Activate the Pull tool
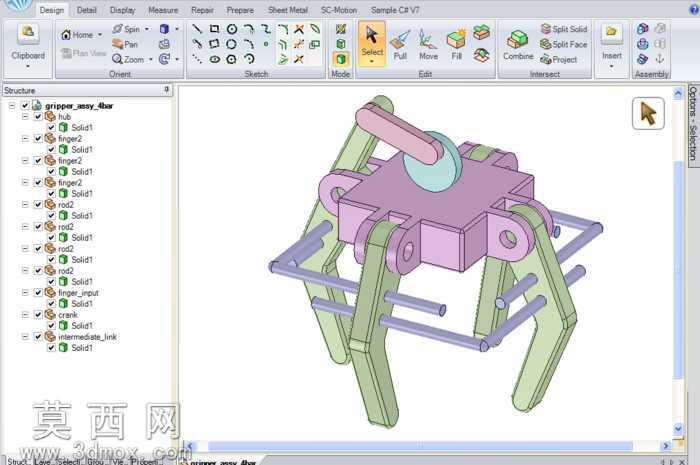Viewport: 700px width, 465px height. pyautogui.click(x=400, y=45)
